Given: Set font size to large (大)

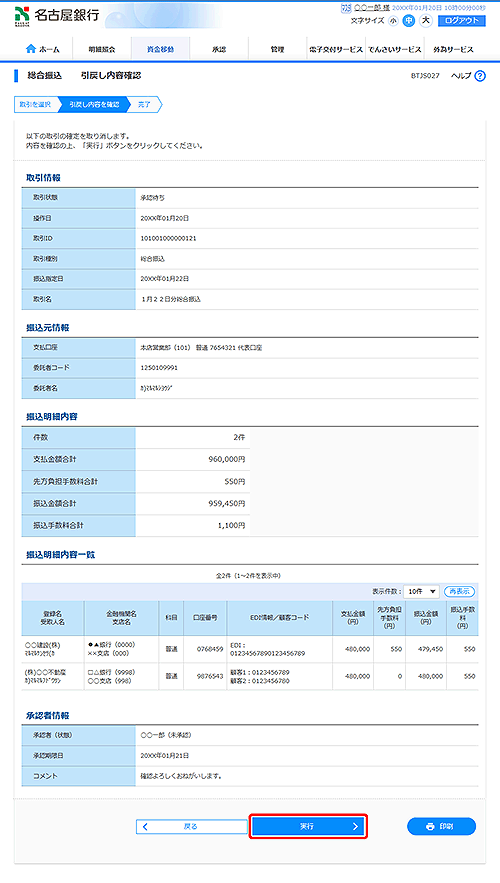Looking at the screenshot, I should [426, 20].
